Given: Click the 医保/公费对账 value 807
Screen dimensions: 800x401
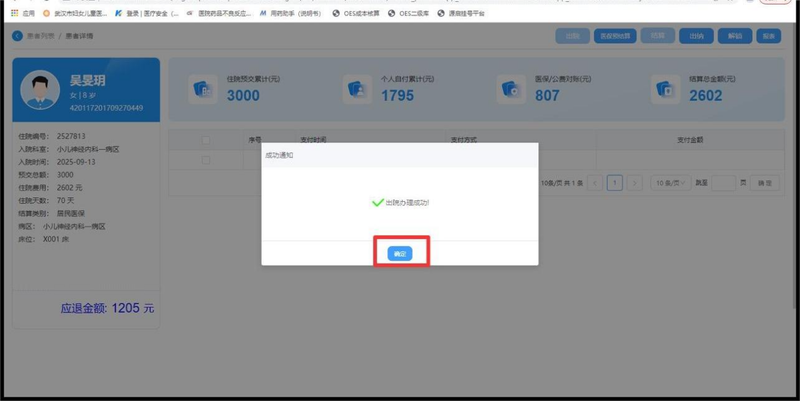Looking at the screenshot, I should pos(547,95).
